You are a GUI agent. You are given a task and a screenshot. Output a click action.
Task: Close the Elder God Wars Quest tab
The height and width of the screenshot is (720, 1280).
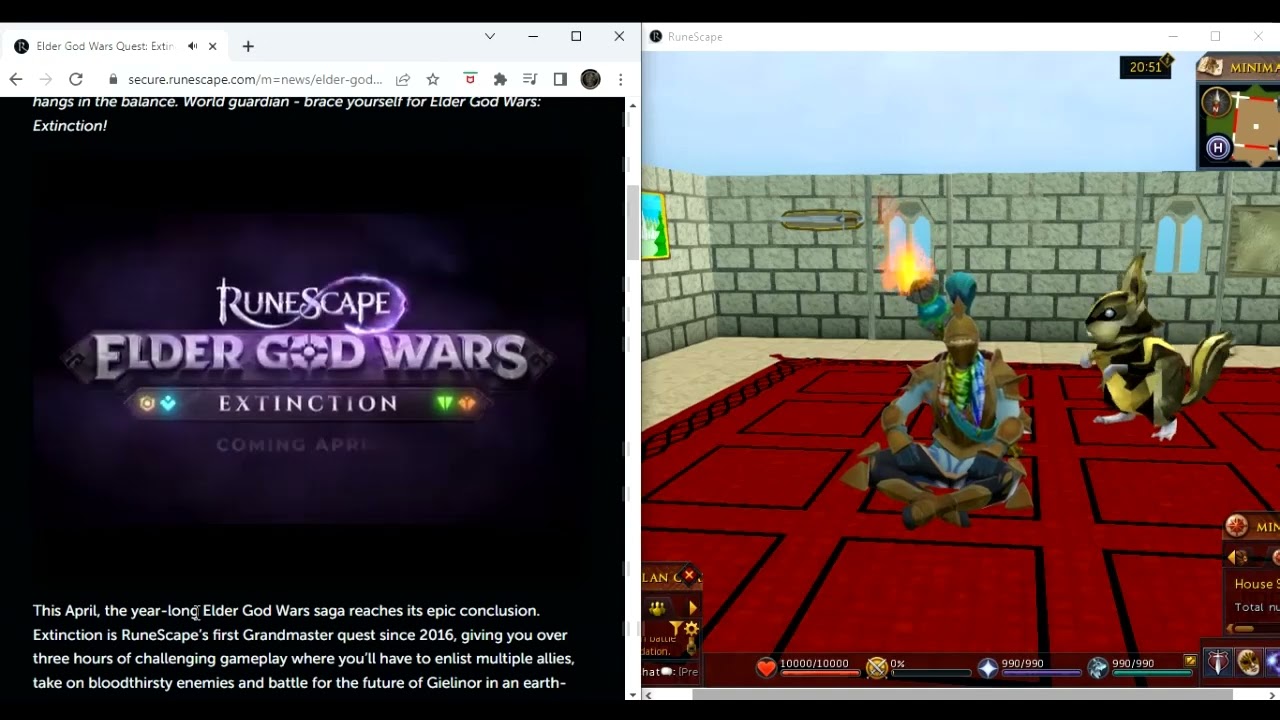click(212, 46)
